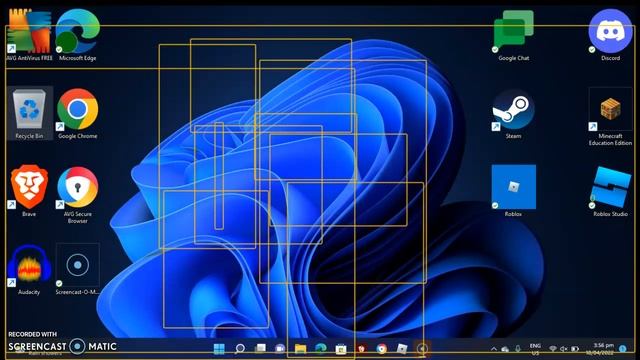
Task: Open the notification badge in tray
Action: click(x=623, y=349)
